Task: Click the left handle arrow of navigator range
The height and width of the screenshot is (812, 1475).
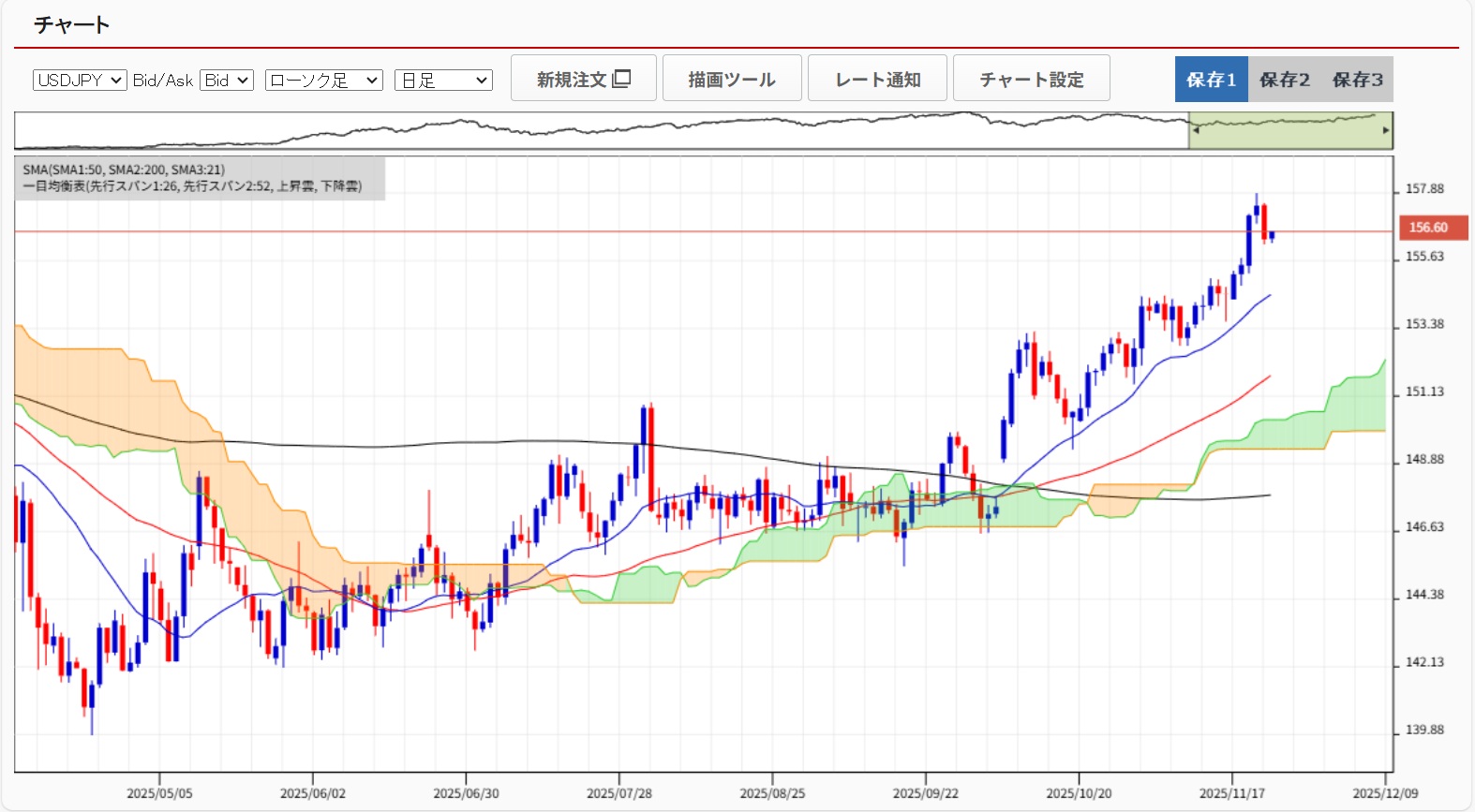Action: tap(1195, 130)
